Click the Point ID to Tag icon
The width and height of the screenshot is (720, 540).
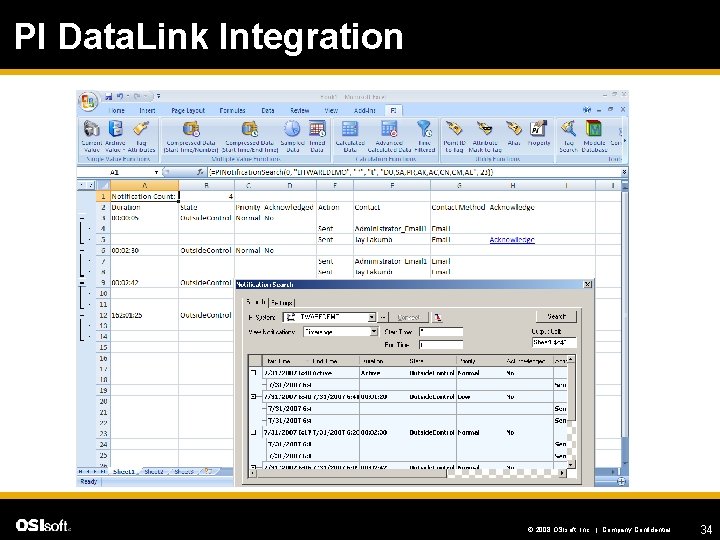pos(454,129)
